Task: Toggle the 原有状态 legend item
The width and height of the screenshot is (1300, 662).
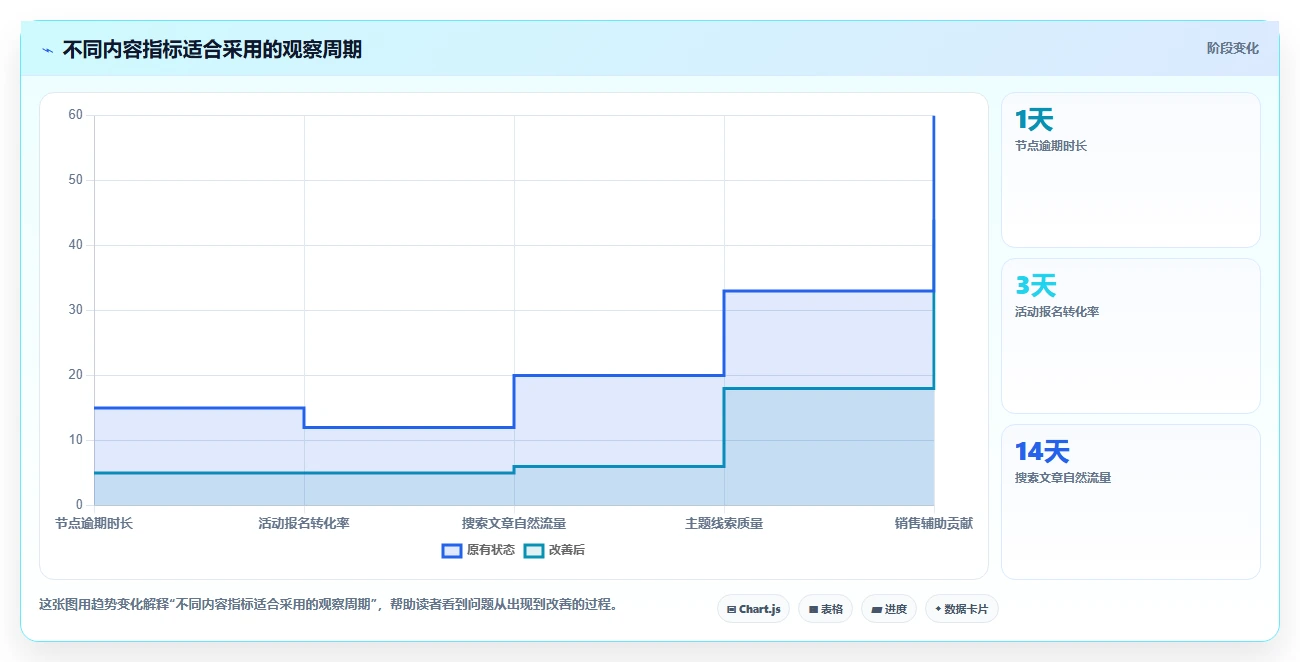Action: (479, 550)
